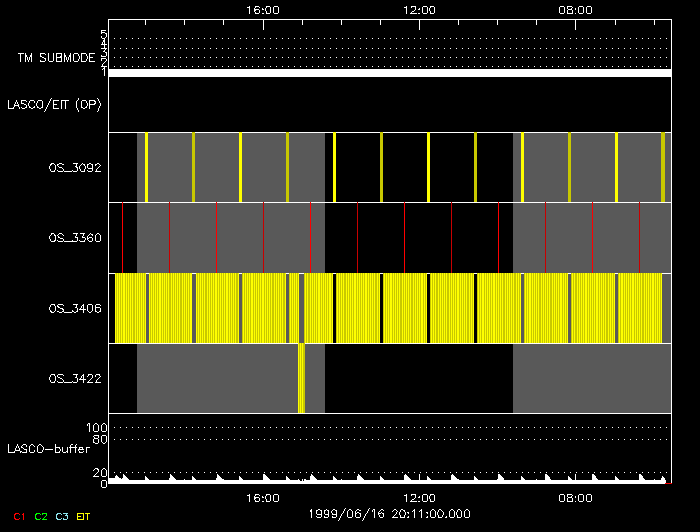The height and width of the screenshot is (532, 700).
Task: Click the leftmost red line in OS_3360
Action: [x=122, y=237]
